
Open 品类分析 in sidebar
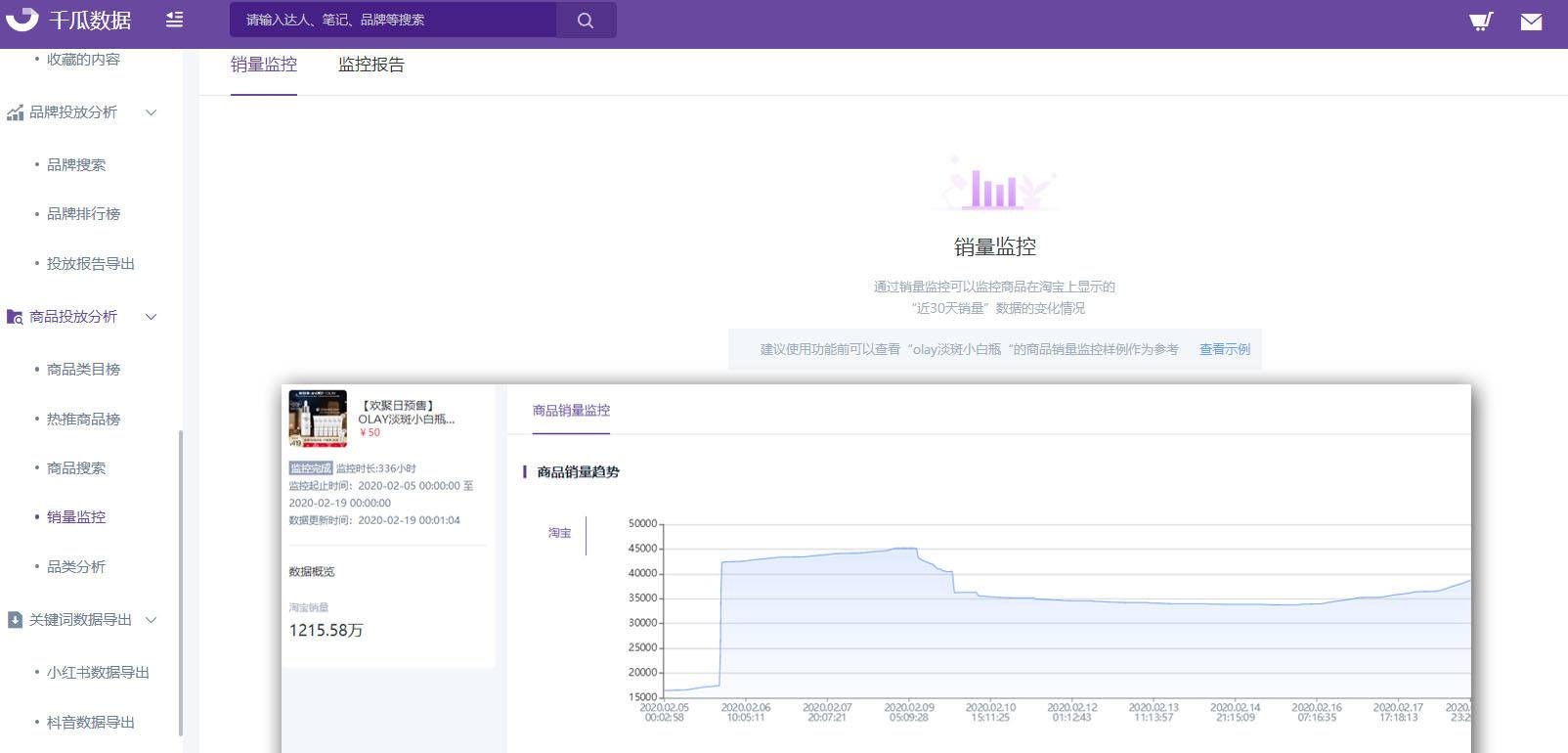coord(76,567)
